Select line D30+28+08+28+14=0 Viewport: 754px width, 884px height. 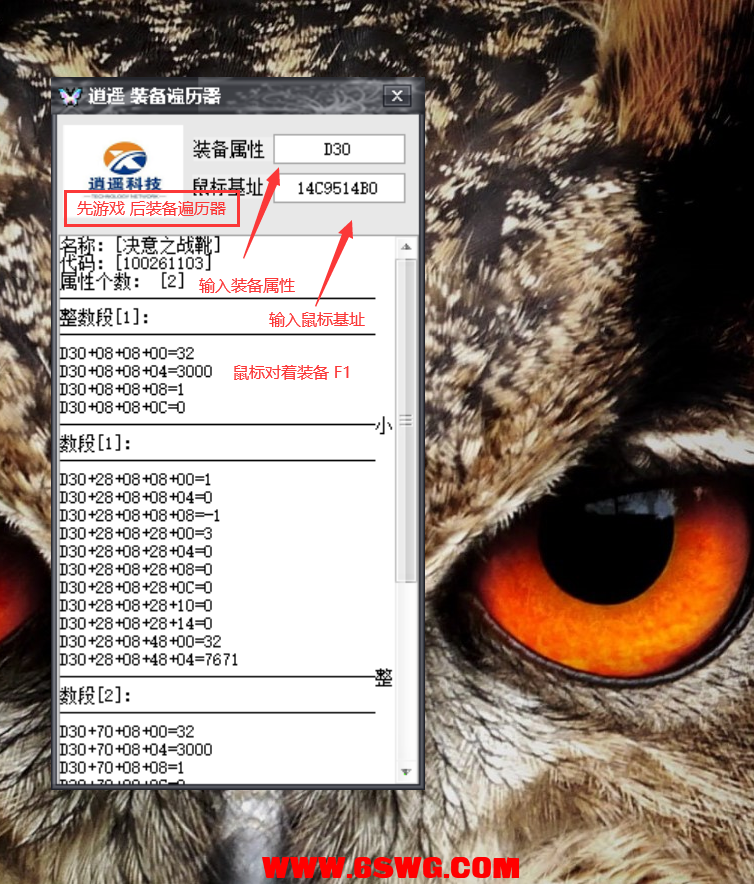[x=136, y=624]
